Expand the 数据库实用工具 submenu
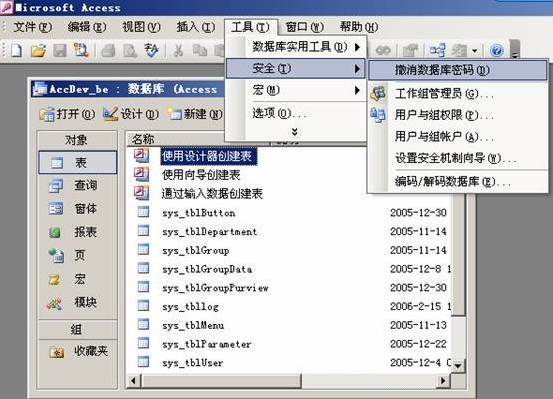 click(296, 47)
